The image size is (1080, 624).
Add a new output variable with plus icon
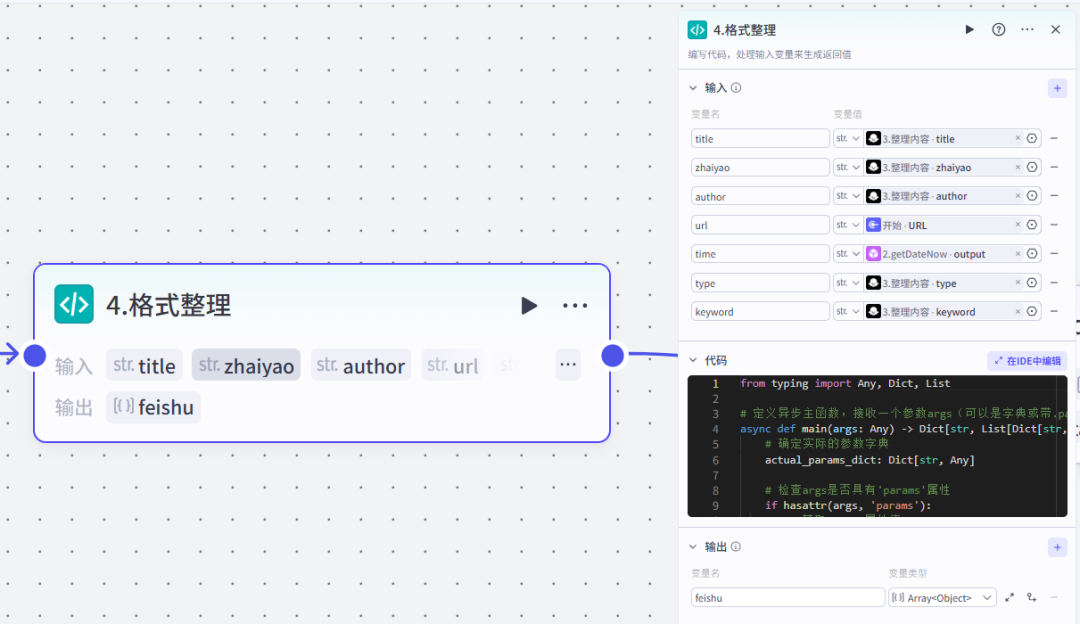click(1057, 547)
